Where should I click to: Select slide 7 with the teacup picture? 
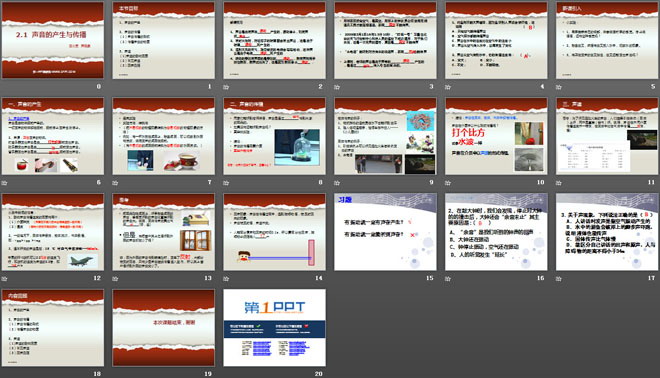pos(164,136)
